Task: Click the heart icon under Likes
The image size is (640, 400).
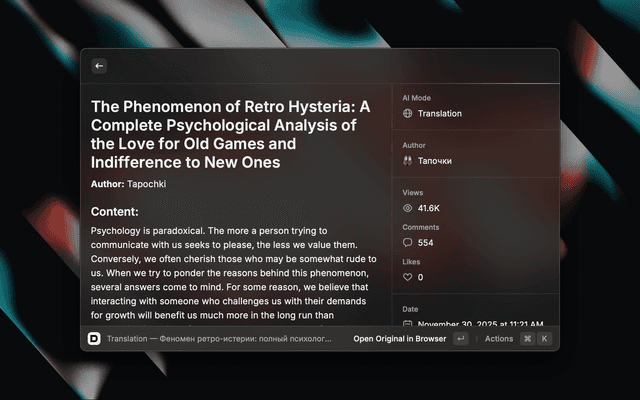Action: click(407, 277)
